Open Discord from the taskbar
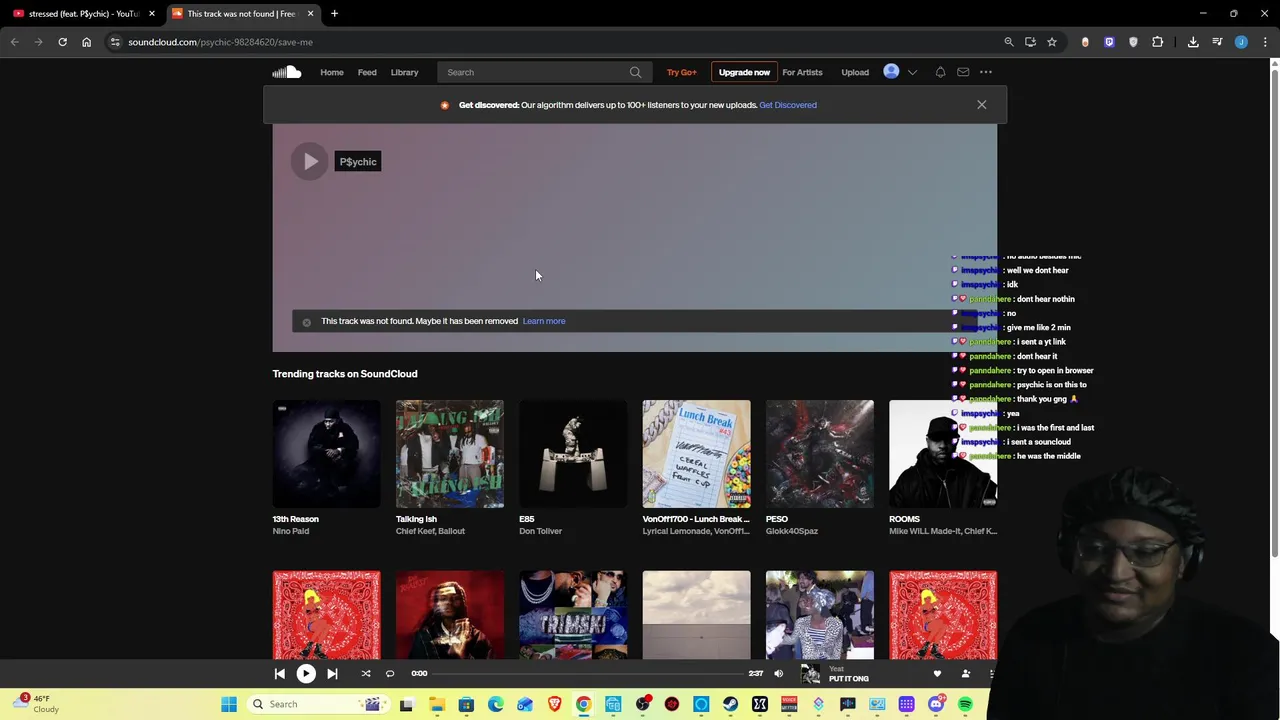Image resolution: width=1280 pixels, height=720 pixels. click(936, 704)
